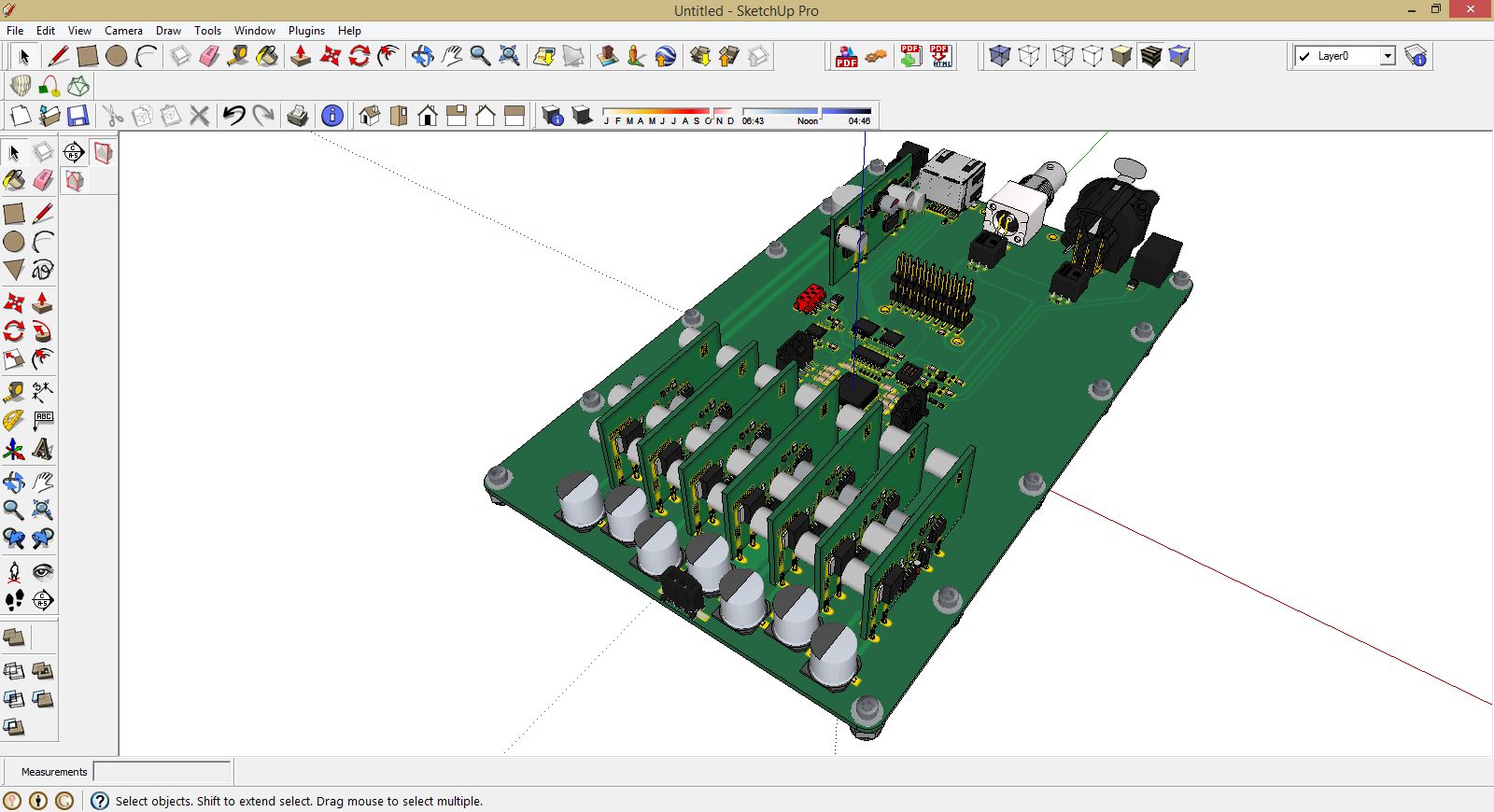Toggle Shadows on or off
The width and height of the screenshot is (1494, 812).
[583, 116]
